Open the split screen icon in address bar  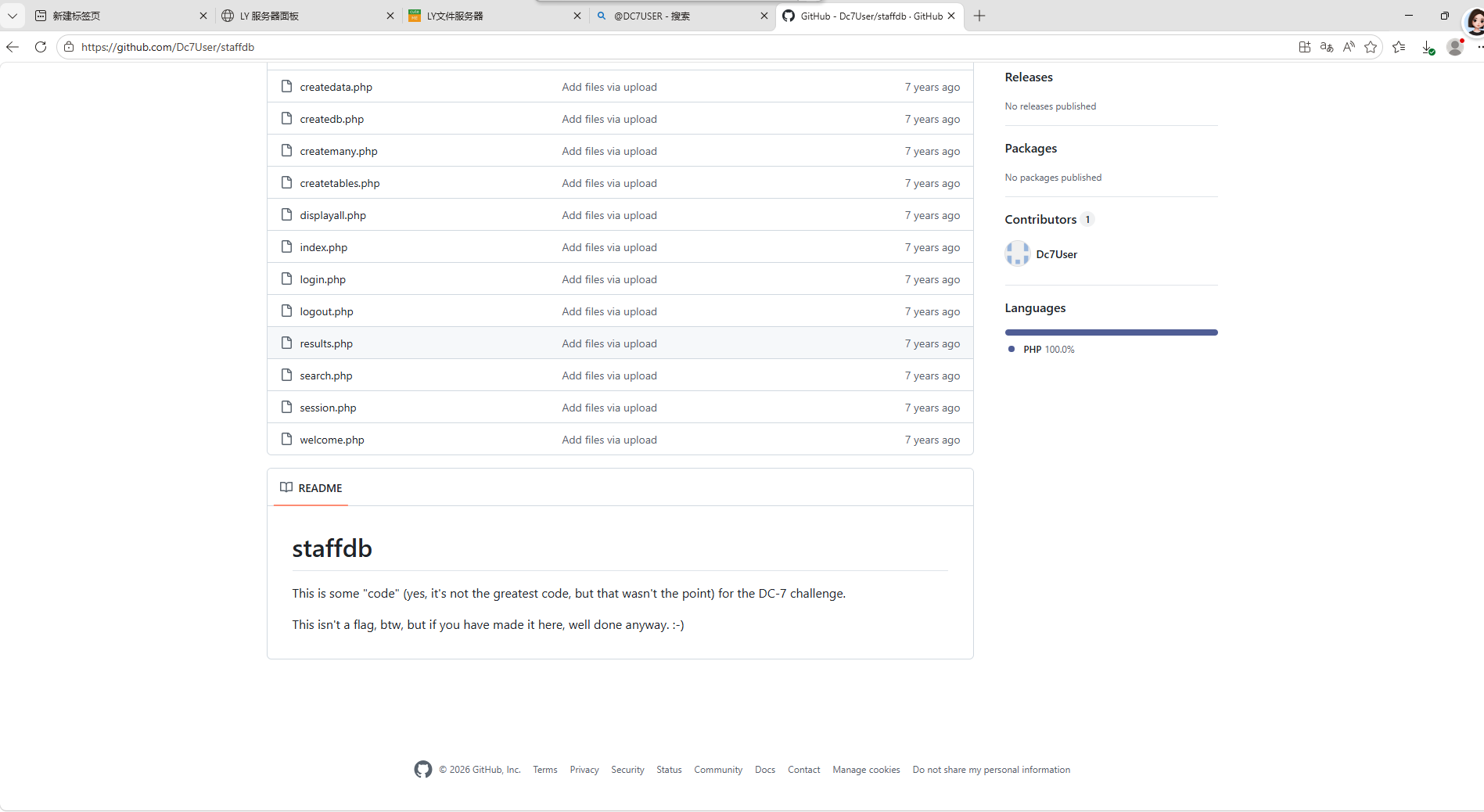coord(1304,47)
